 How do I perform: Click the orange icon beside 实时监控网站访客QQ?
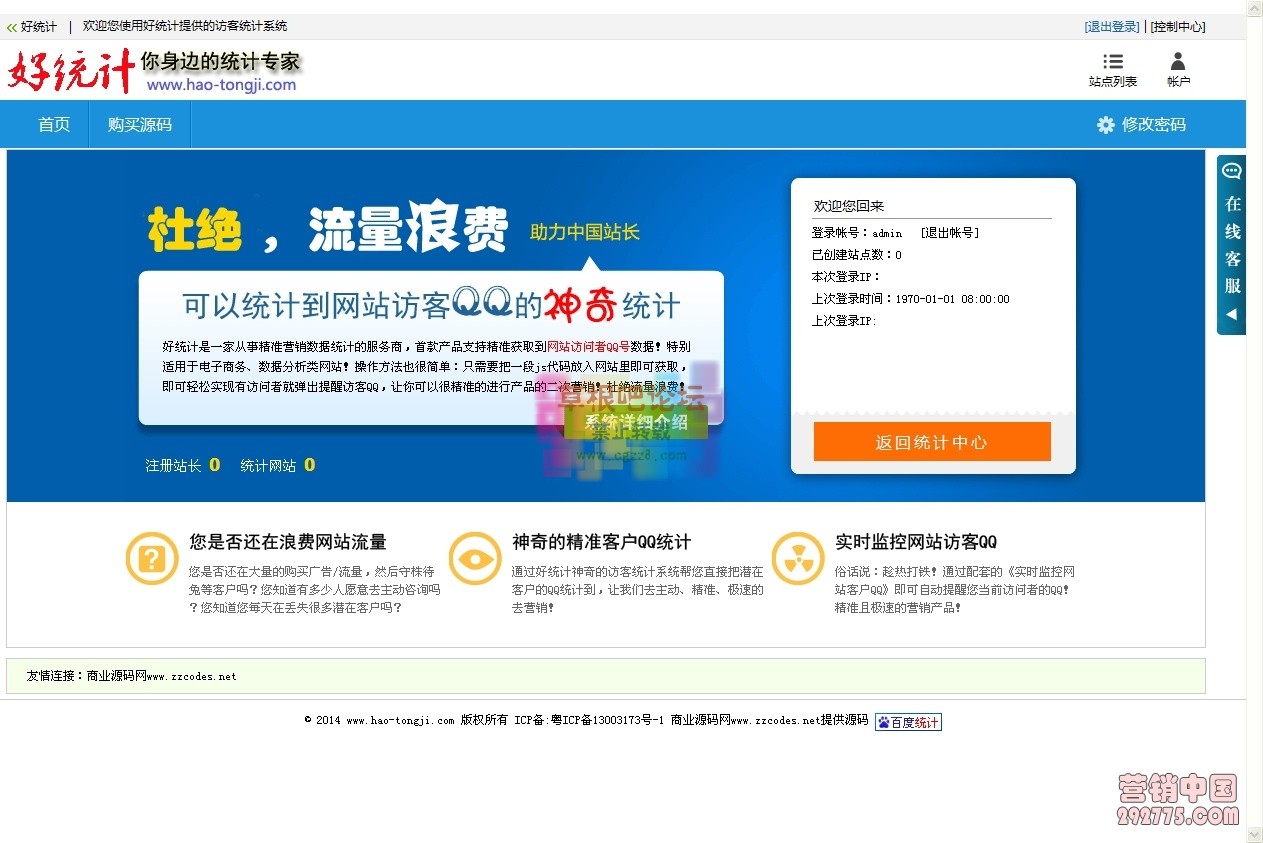pyautogui.click(x=798, y=560)
